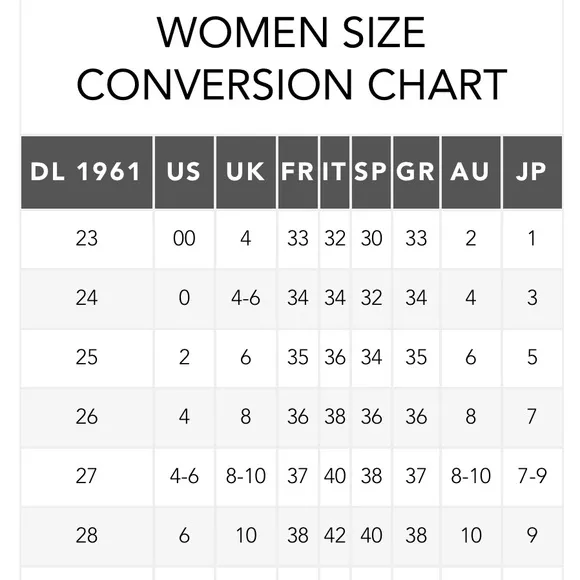The height and width of the screenshot is (580, 580).
Task: Select DL 1961 size 23 cell
Action: (87, 239)
